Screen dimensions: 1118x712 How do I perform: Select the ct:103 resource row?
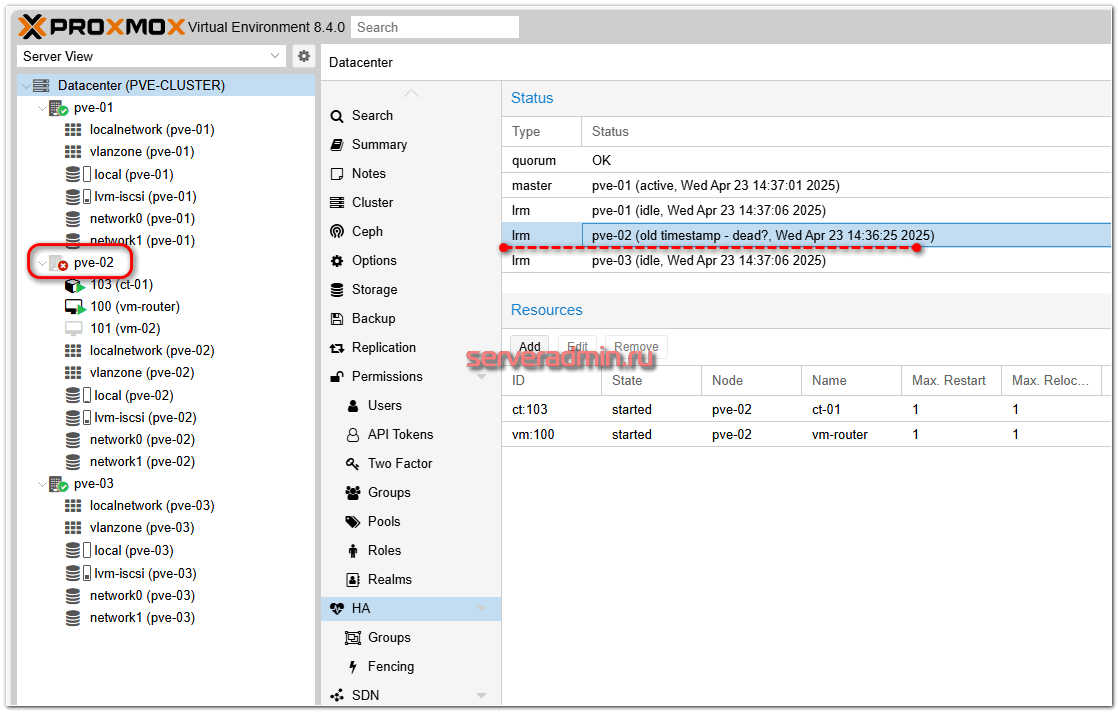(806, 410)
